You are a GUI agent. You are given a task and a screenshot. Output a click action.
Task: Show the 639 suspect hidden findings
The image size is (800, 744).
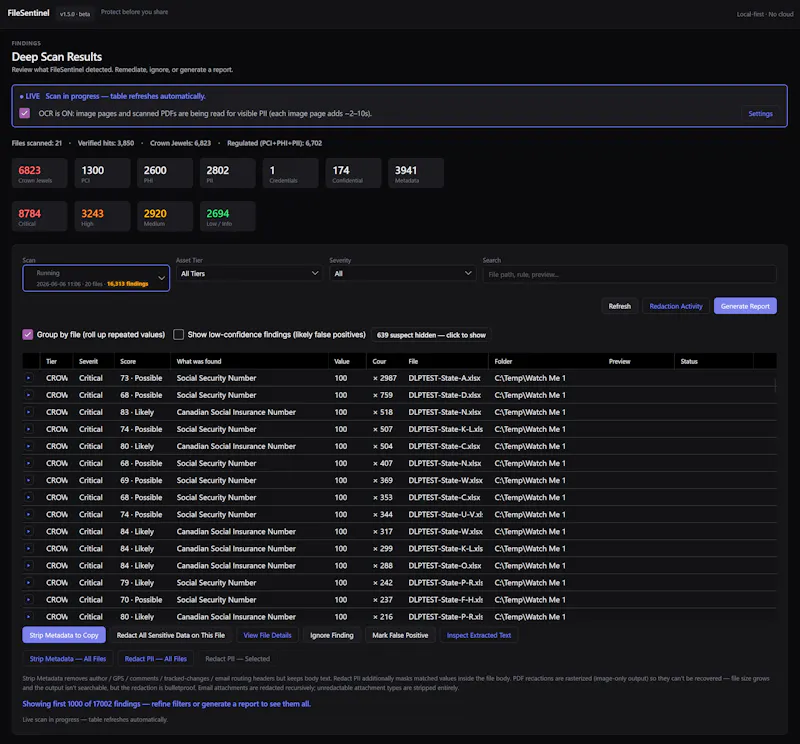point(431,335)
